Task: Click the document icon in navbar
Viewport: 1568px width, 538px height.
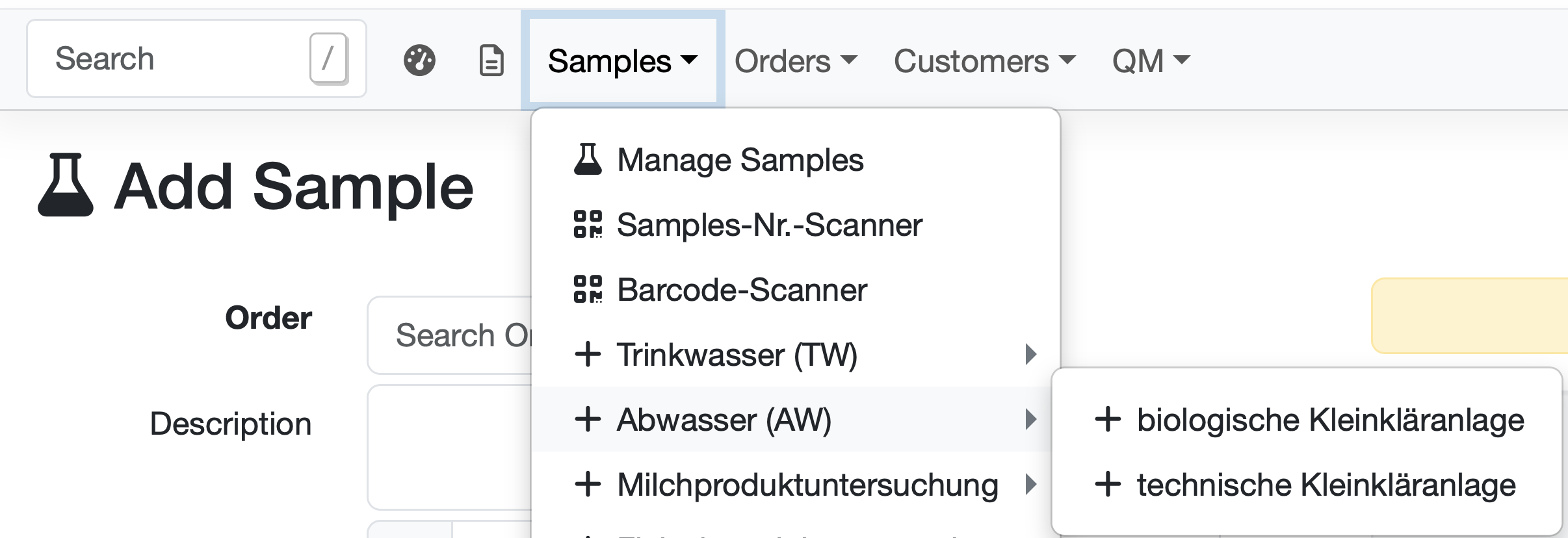Action: [491, 61]
